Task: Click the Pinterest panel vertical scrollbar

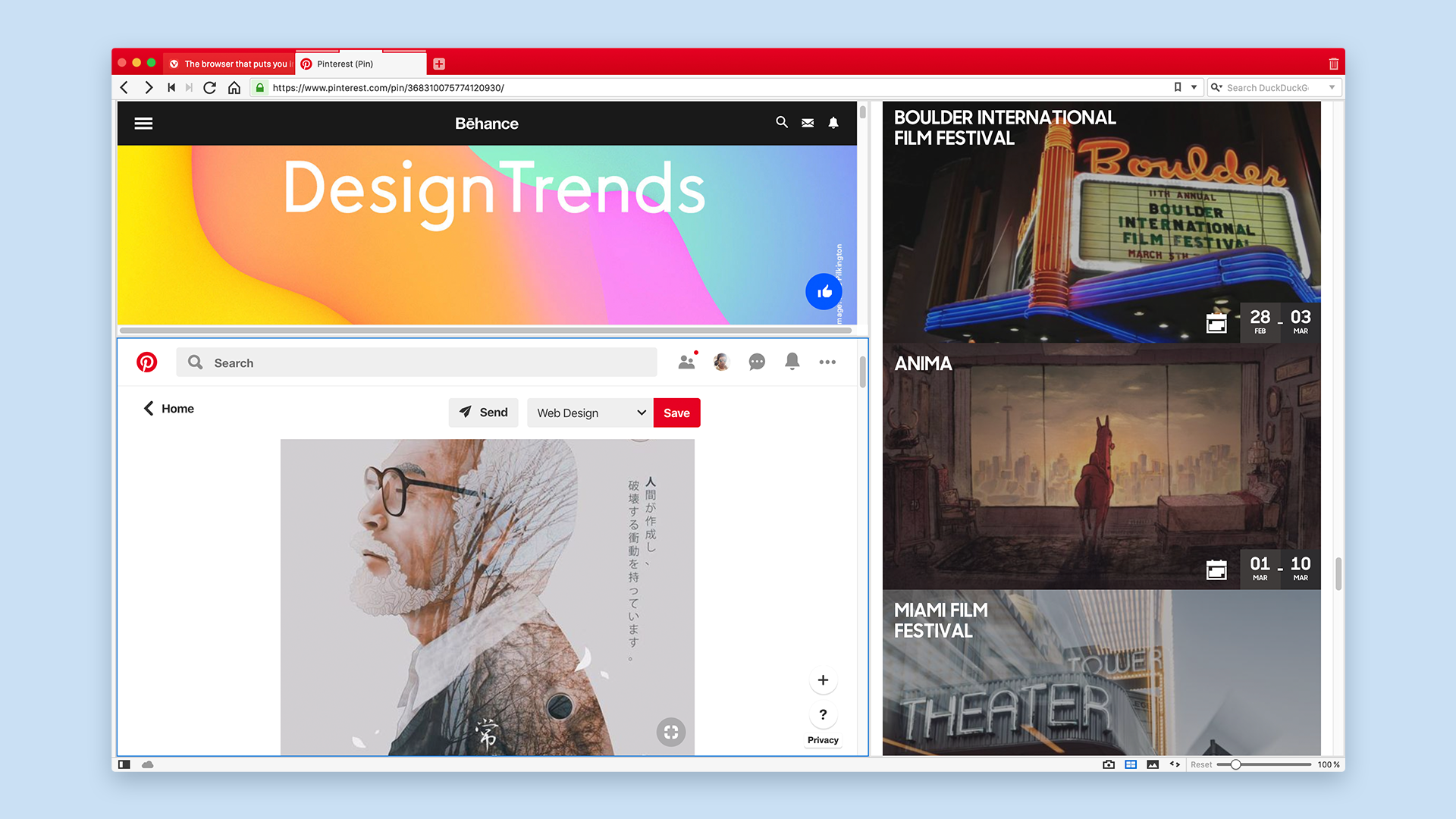Action: tap(862, 372)
